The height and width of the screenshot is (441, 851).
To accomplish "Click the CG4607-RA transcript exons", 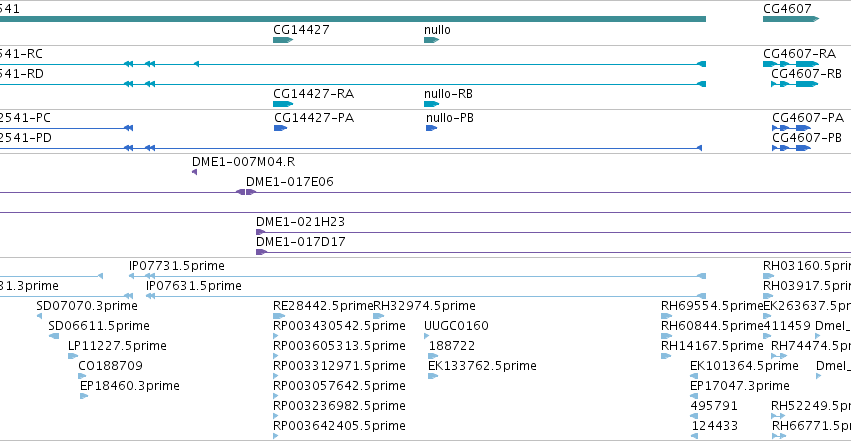I will pos(791,64).
